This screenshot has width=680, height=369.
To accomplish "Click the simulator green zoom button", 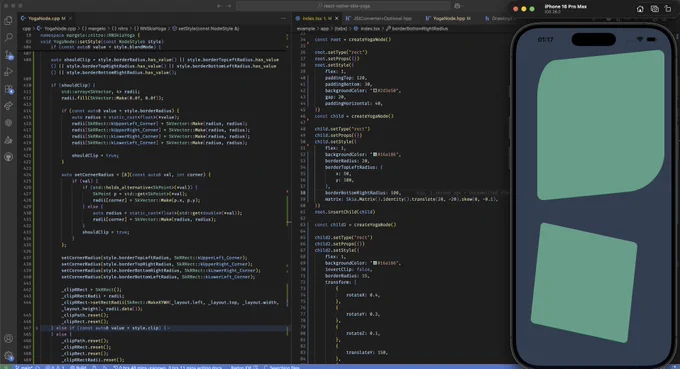I will [x=532, y=9].
